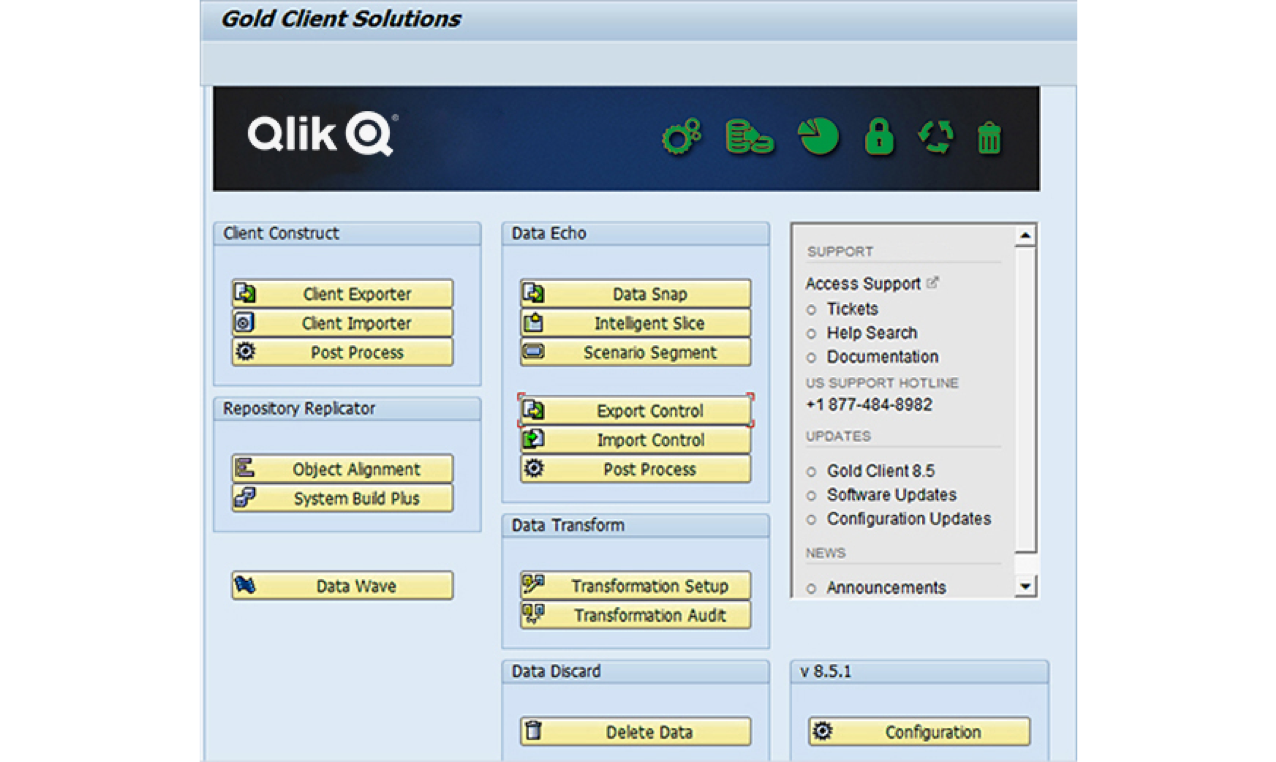Open Announcements link
This screenshot has width=1276, height=762.
tap(886, 588)
